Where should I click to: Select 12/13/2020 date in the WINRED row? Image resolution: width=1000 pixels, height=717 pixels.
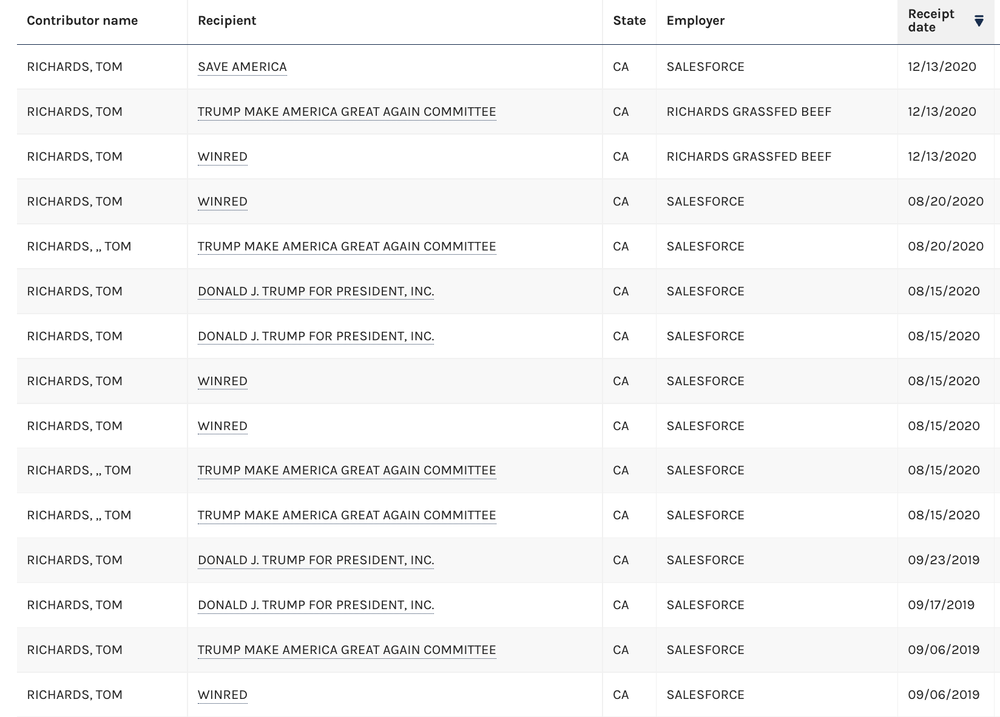point(942,156)
